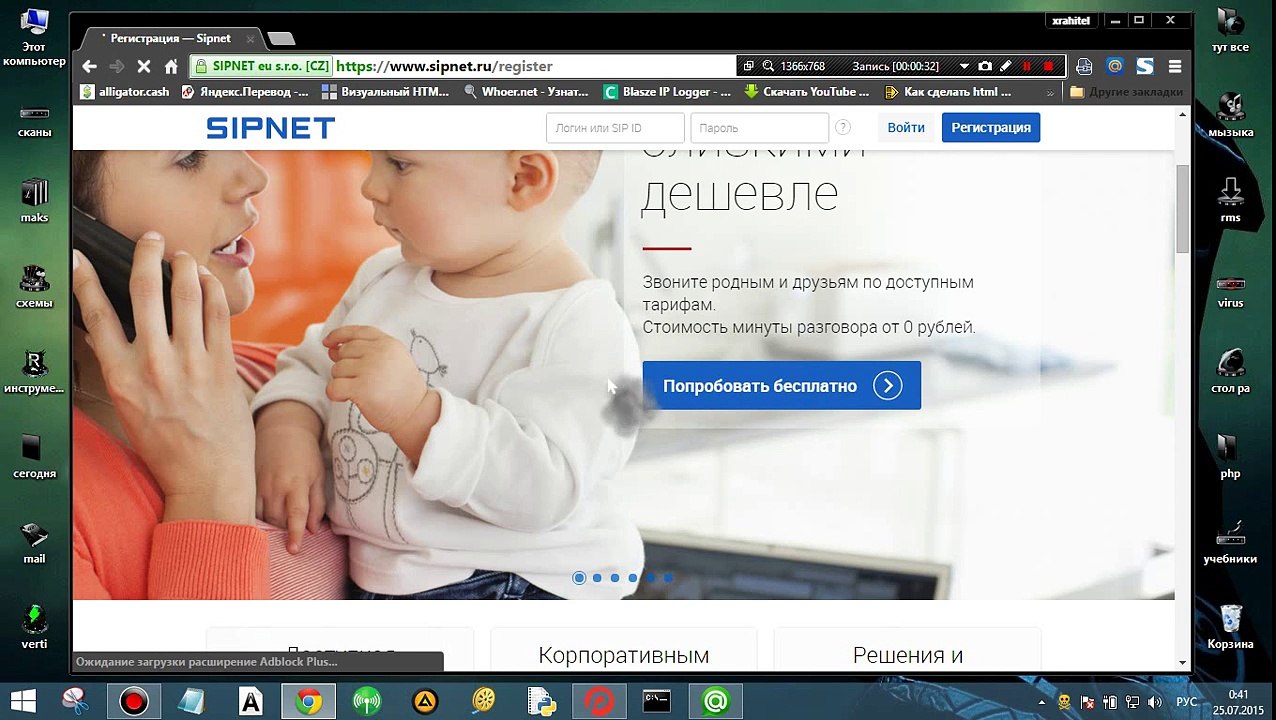Select the sixth carousel slide dot

pyautogui.click(x=669, y=578)
